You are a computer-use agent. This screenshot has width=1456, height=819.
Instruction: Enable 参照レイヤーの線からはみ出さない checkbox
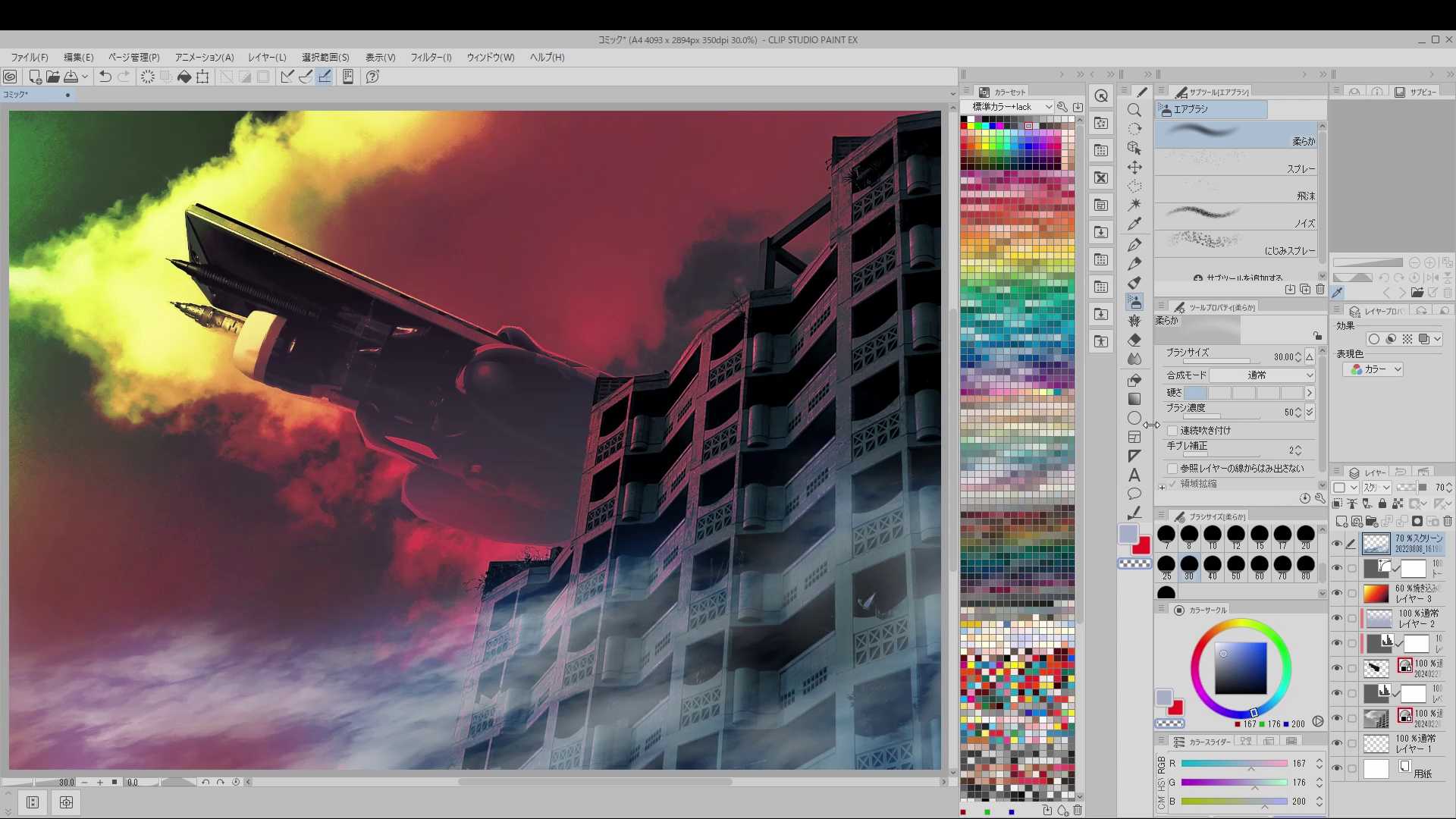pos(1173,469)
